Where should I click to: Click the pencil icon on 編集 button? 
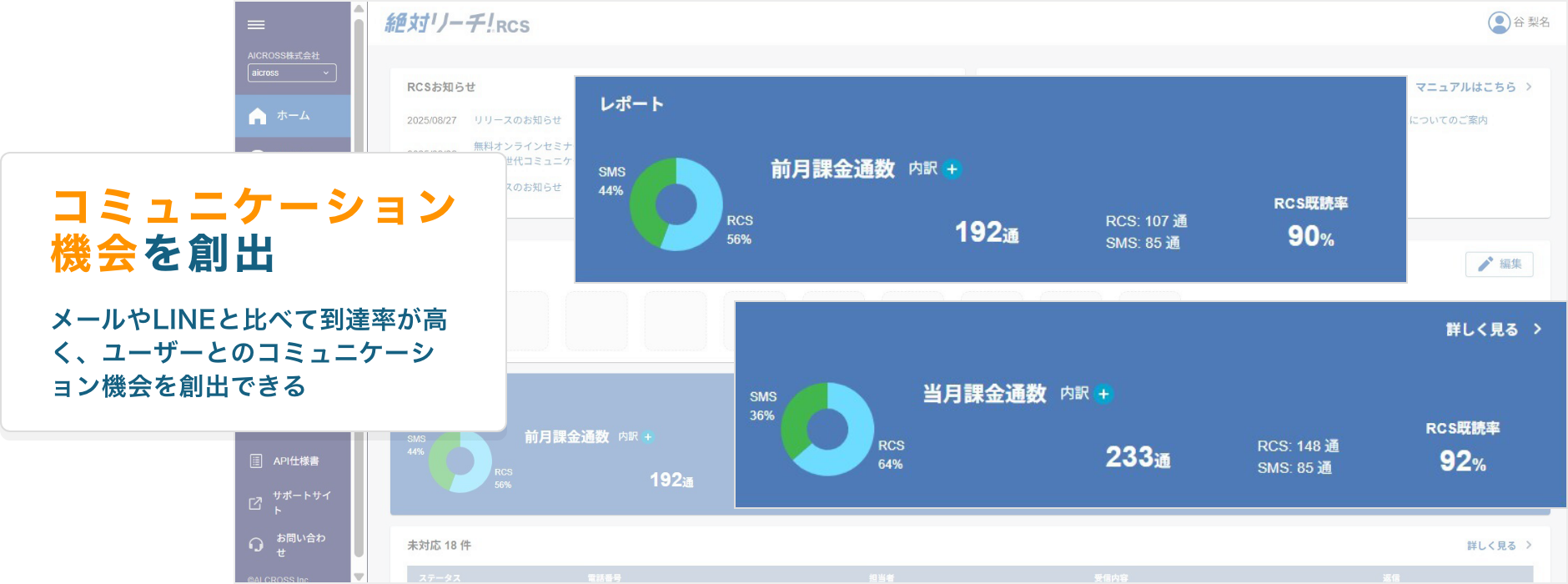tap(1485, 264)
